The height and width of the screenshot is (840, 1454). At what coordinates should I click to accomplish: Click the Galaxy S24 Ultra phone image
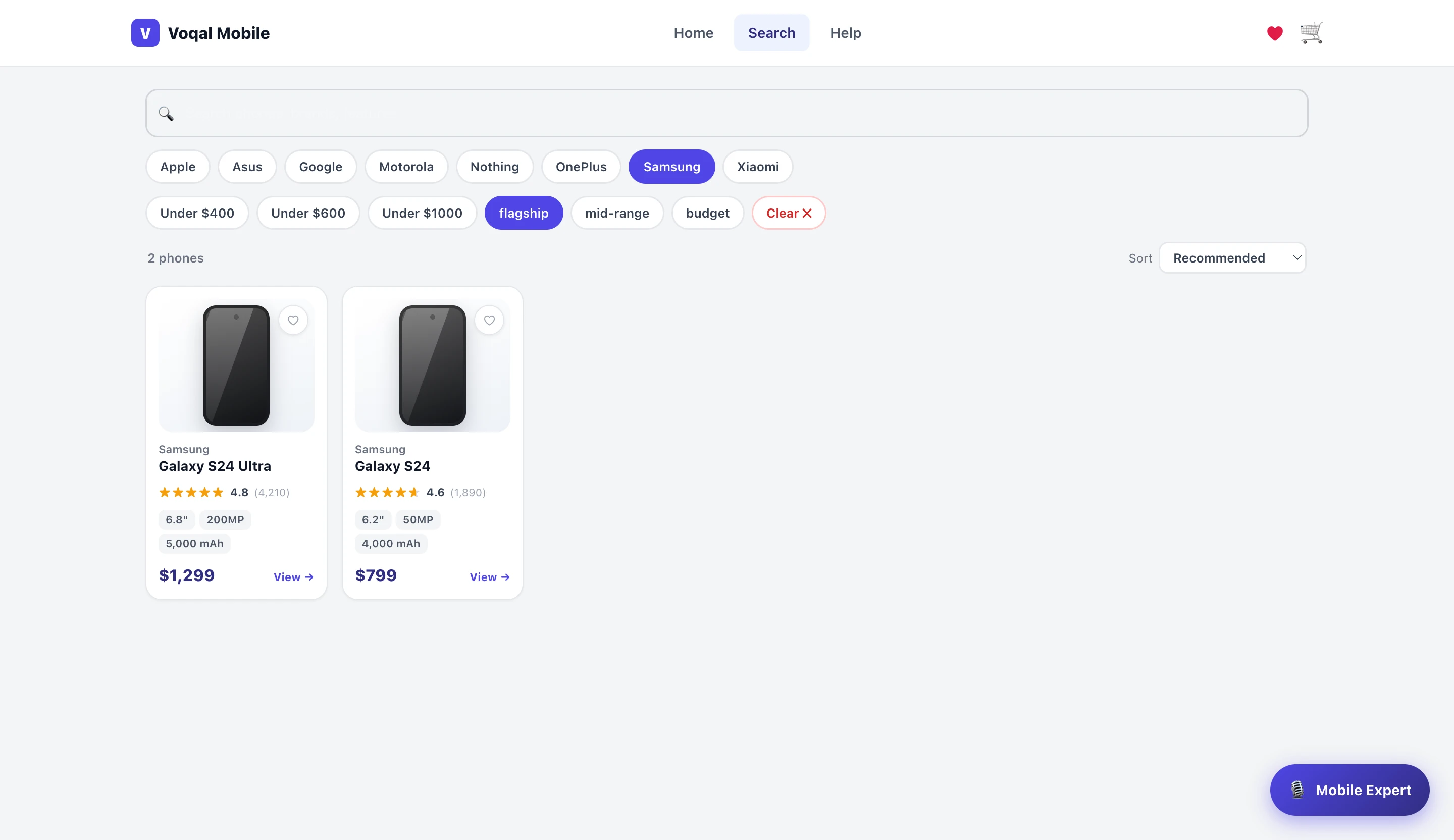237,365
